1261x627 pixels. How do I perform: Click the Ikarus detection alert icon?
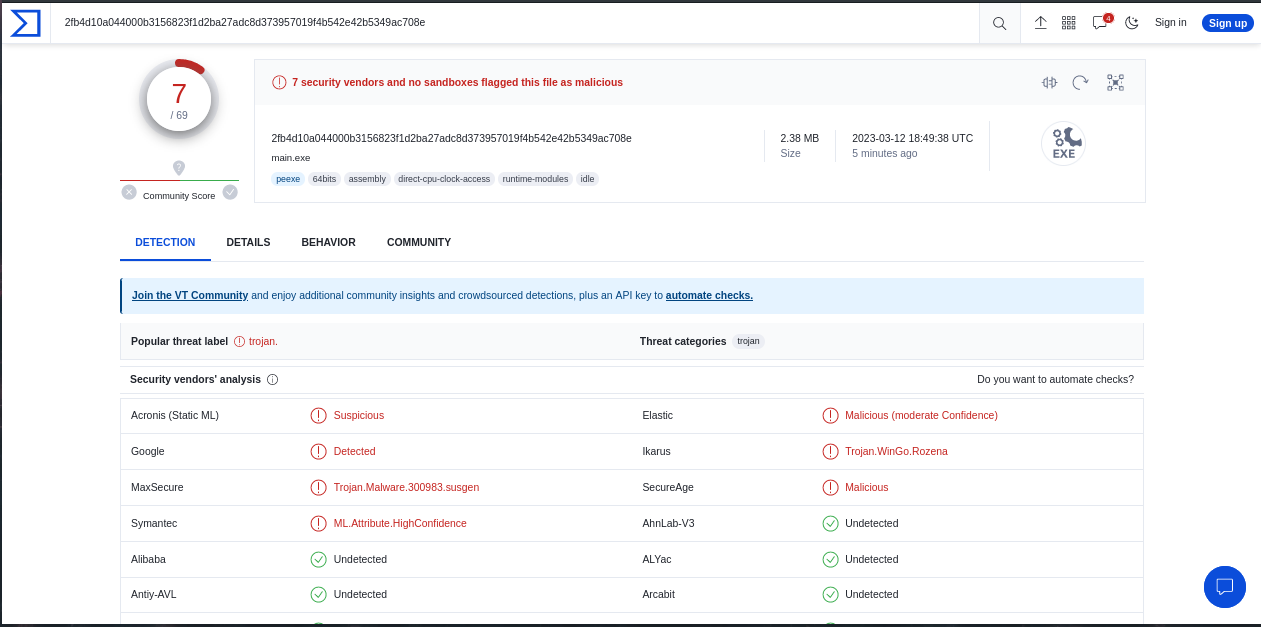click(830, 451)
